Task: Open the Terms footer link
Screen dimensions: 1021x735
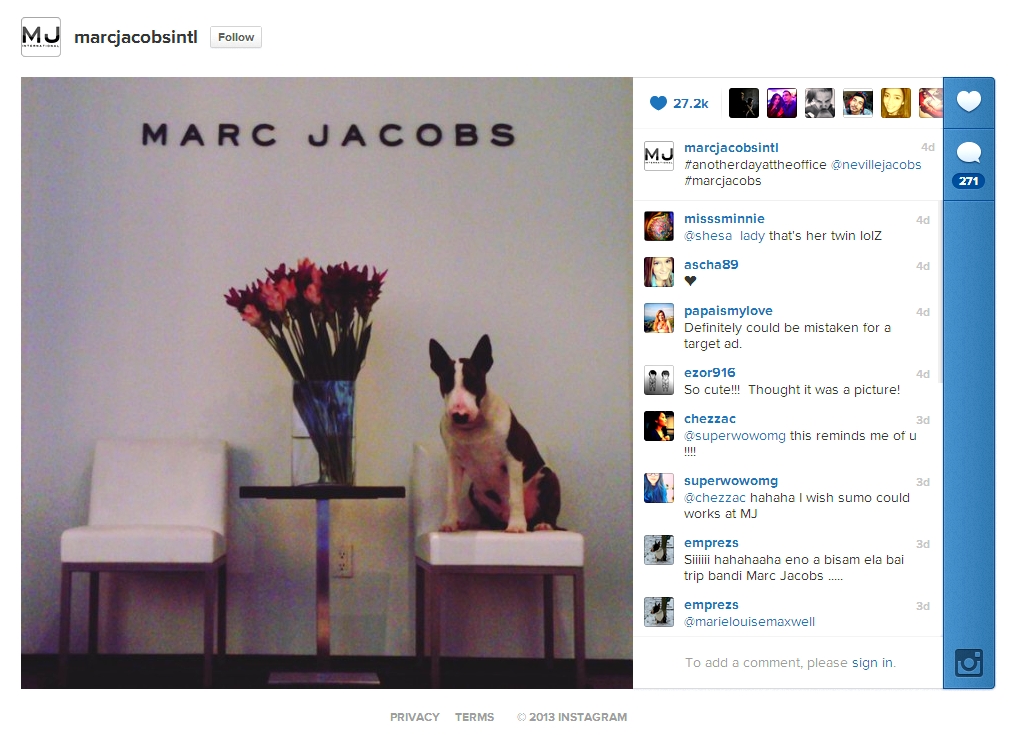Action: click(474, 717)
